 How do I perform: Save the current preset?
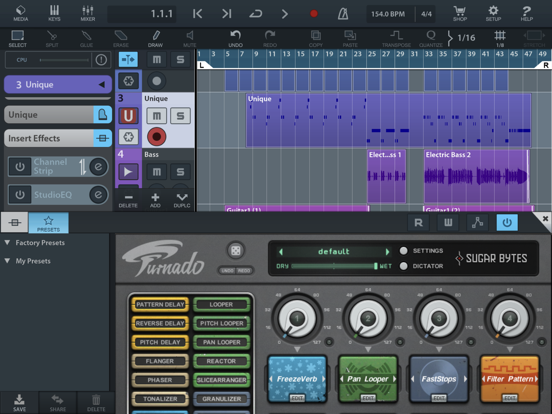(x=19, y=403)
